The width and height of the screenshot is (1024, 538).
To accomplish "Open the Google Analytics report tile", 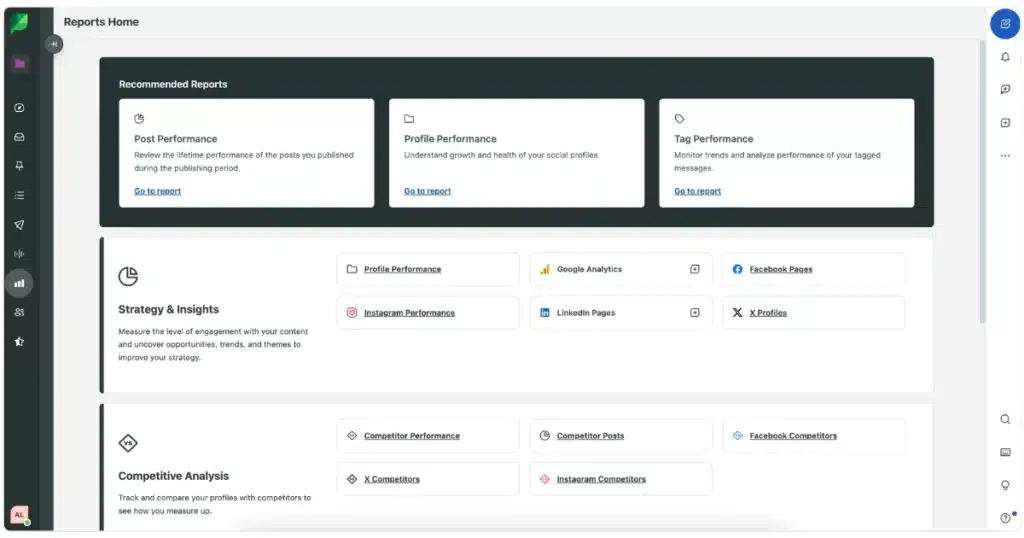I will coord(621,269).
